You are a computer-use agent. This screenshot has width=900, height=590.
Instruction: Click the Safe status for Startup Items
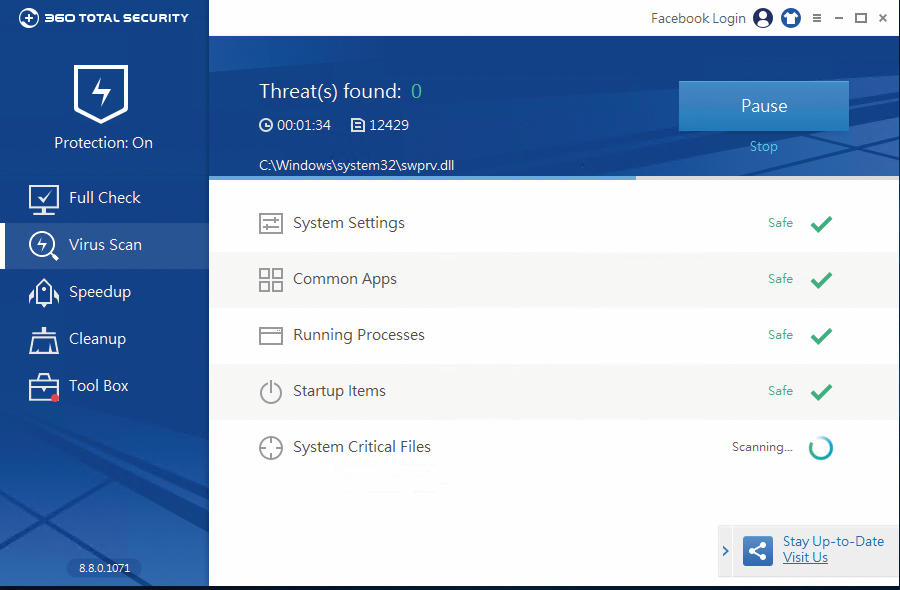click(780, 390)
